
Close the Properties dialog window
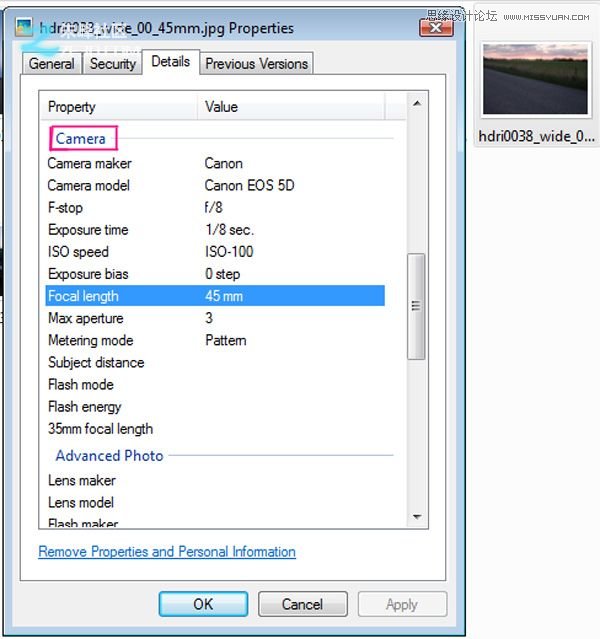point(437,27)
